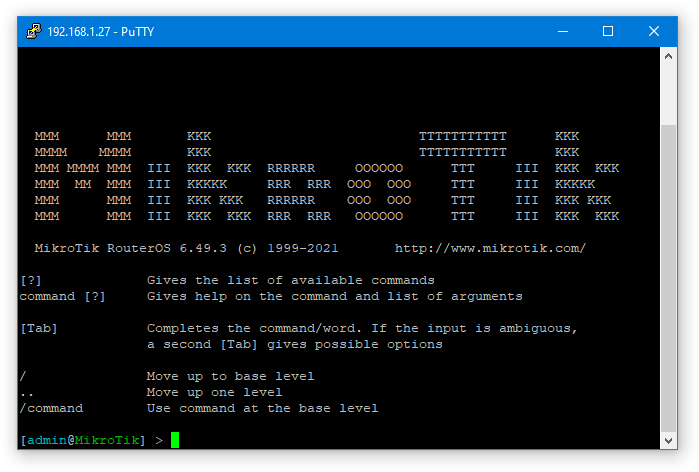
Task: Click the 'TTTTTTTTTTT' top banner row
Action: (463, 136)
